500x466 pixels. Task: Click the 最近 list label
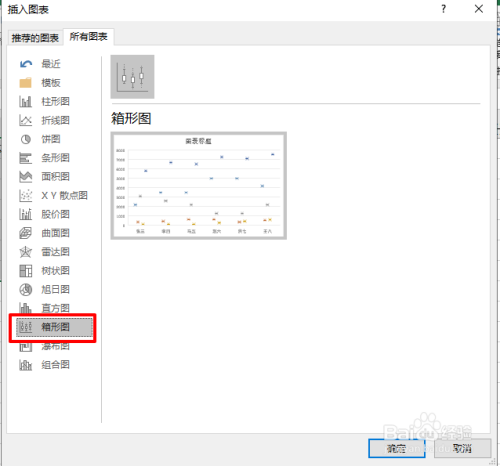click(51, 64)
